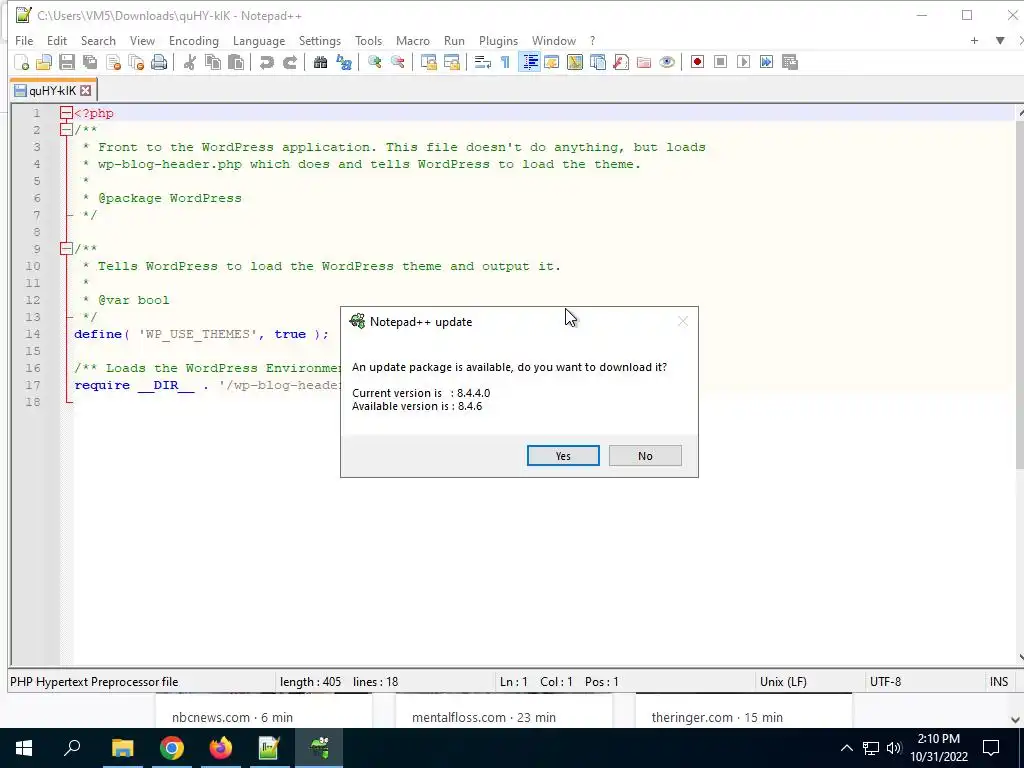Click the Save toolbar icon
The image size is (1024, 768).
point(67,63)
